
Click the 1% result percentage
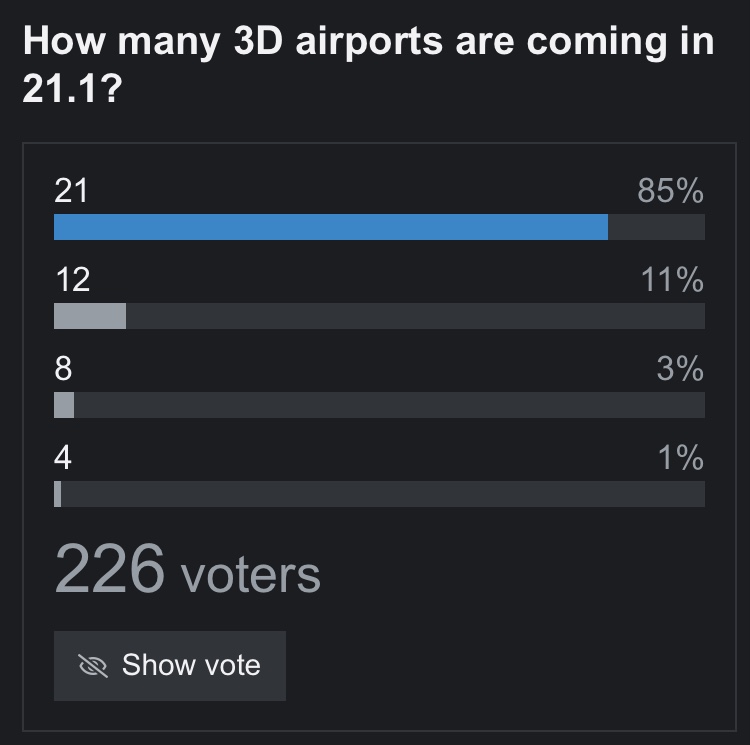[682, 457]
